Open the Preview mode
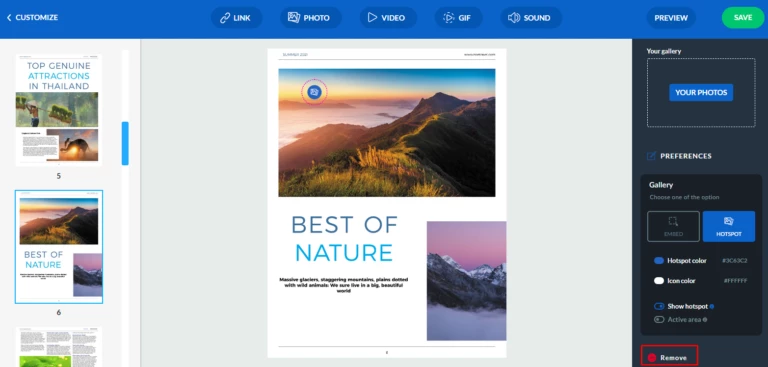Image resolution: width=768 pixels, height=367 pixels. coord(671,18)
